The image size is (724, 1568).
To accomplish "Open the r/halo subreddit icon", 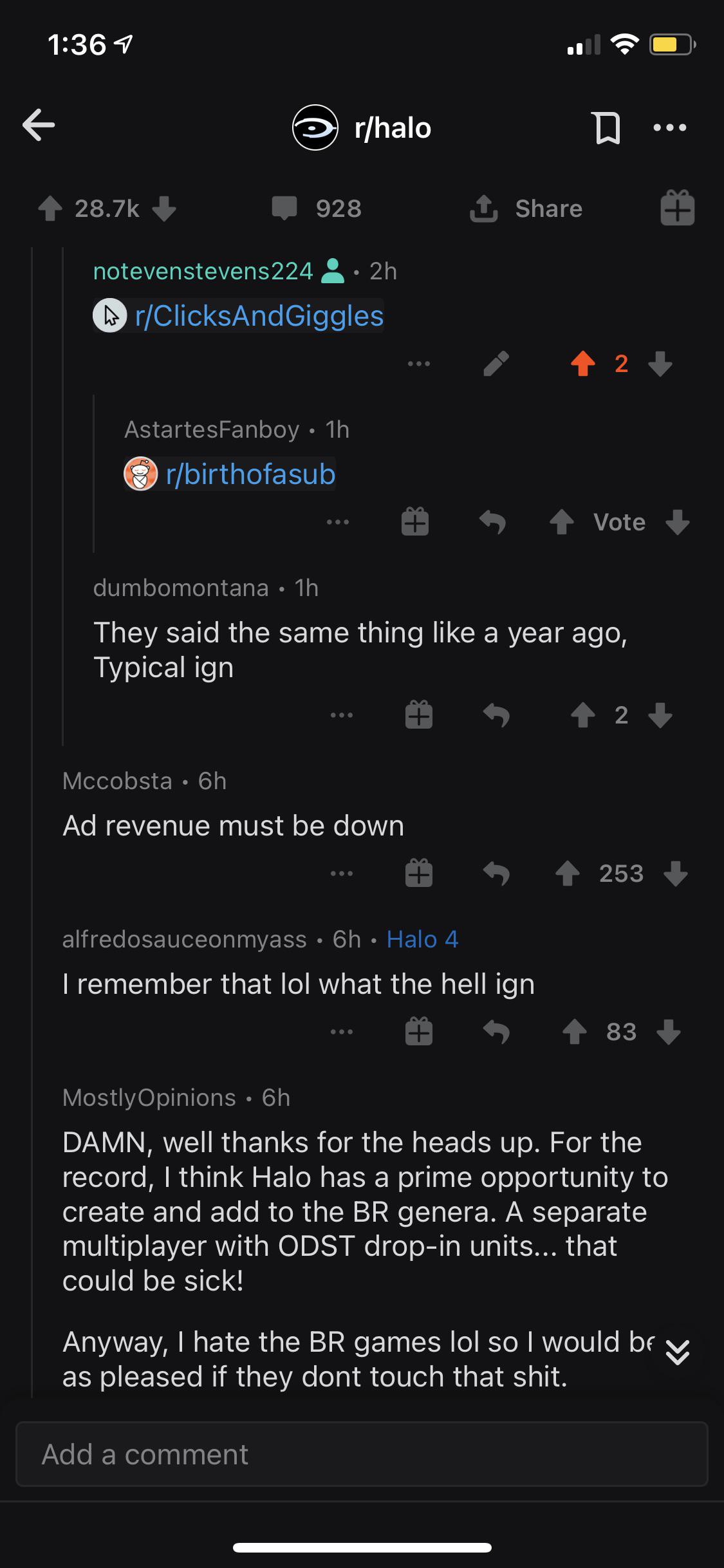I will click(315, 127).
